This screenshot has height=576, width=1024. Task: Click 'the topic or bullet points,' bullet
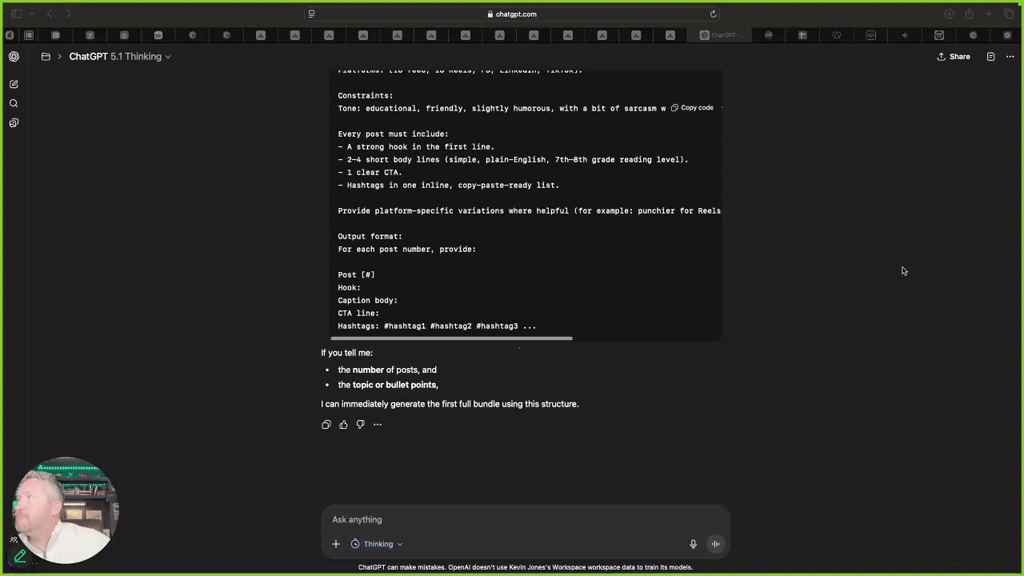click(x=388, y=385)
